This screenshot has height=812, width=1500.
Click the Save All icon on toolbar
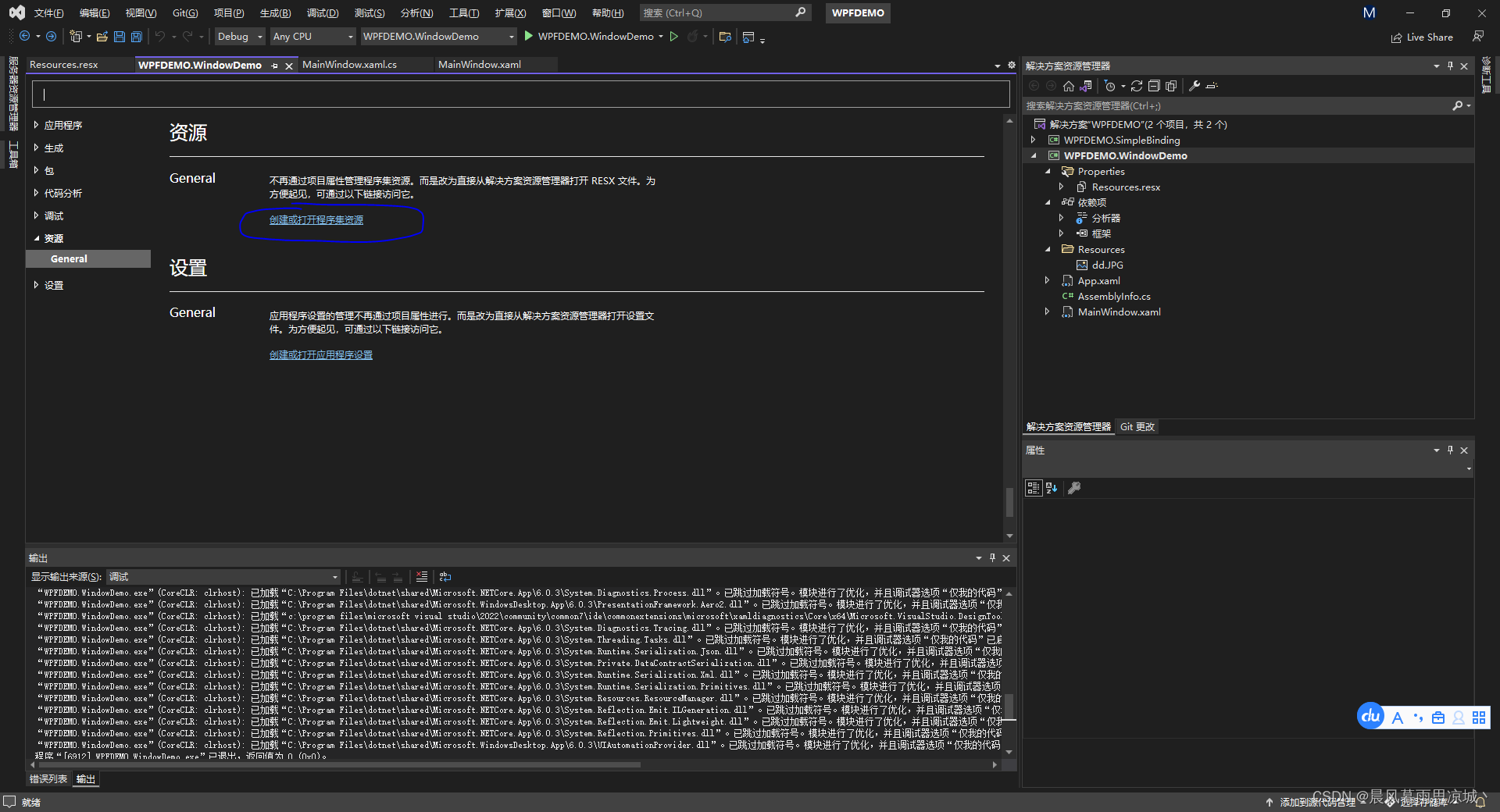point(136,36)
